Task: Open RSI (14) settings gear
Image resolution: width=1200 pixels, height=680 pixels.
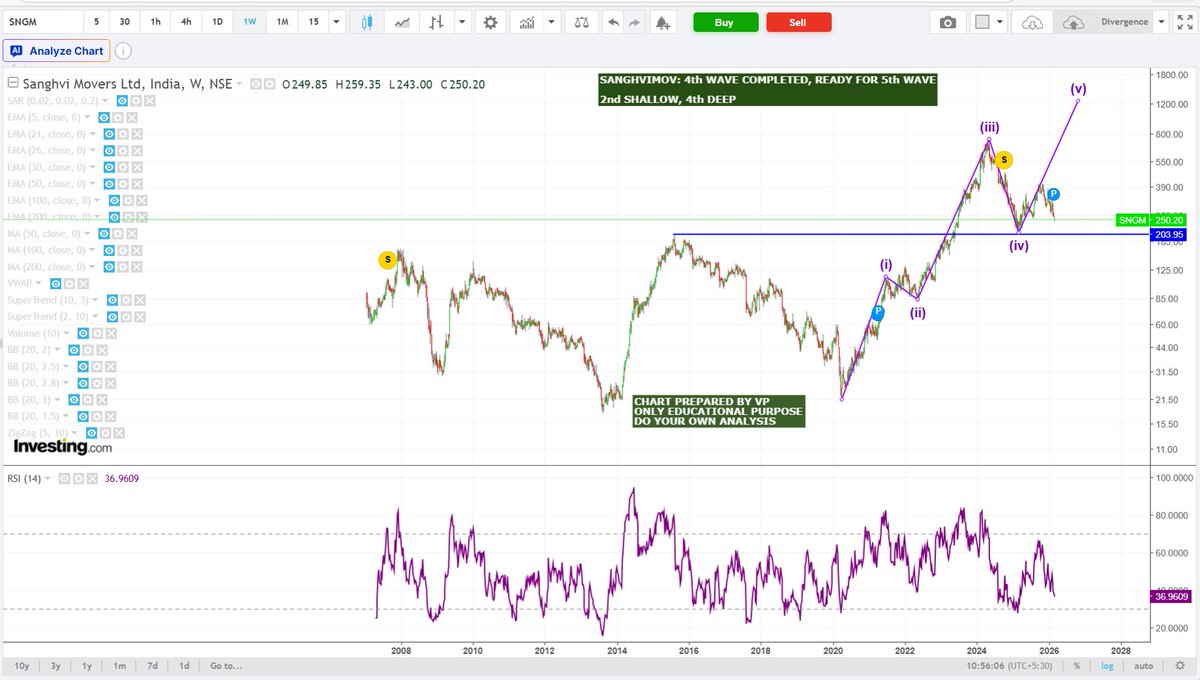Action: [79, 478]
